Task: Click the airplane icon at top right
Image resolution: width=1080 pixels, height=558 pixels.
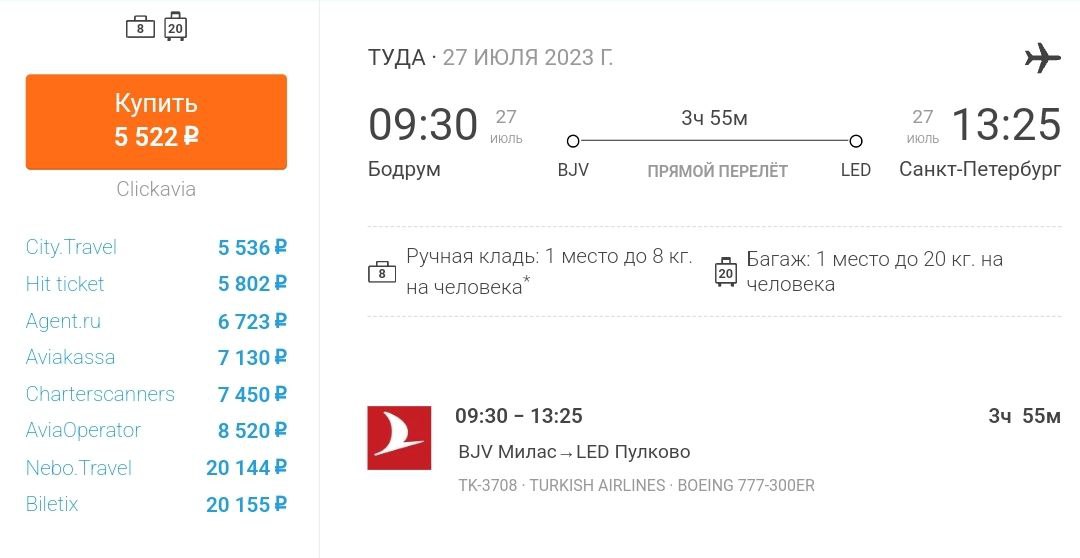Action: click(x=1042, y=58)
